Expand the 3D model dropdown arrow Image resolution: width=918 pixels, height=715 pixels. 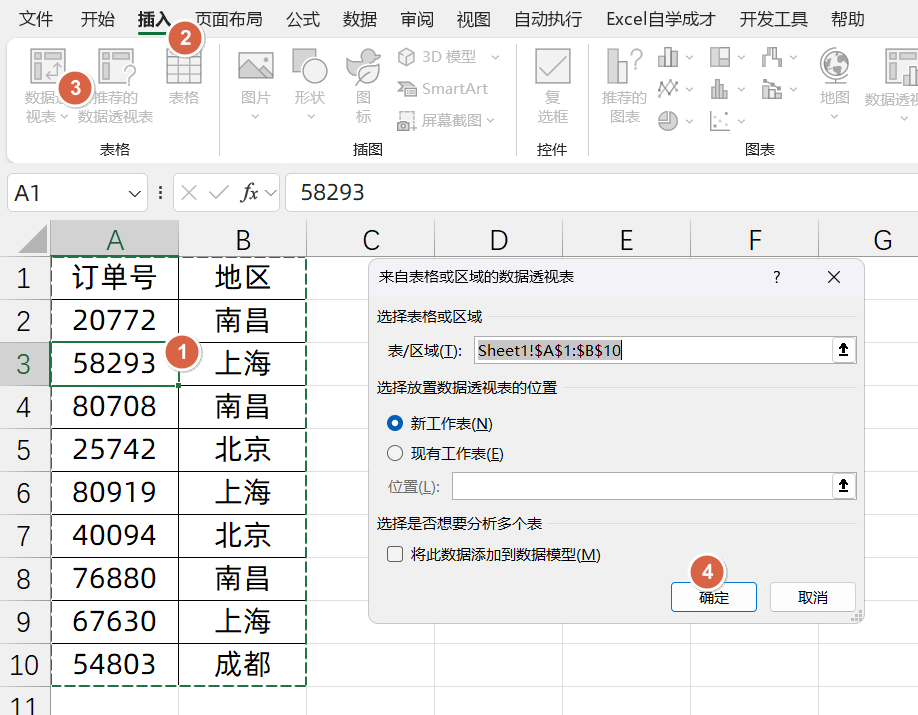pyautogui.click(x=495, y=57)
